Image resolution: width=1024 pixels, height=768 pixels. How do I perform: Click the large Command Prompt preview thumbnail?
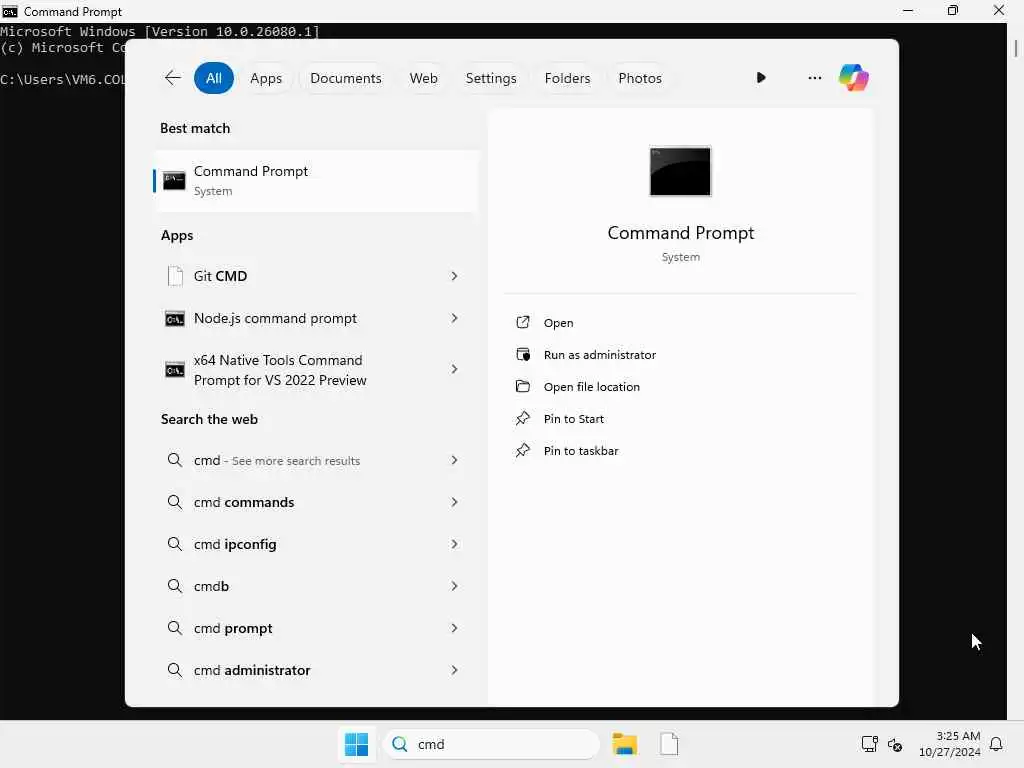(x=680, y=171)
